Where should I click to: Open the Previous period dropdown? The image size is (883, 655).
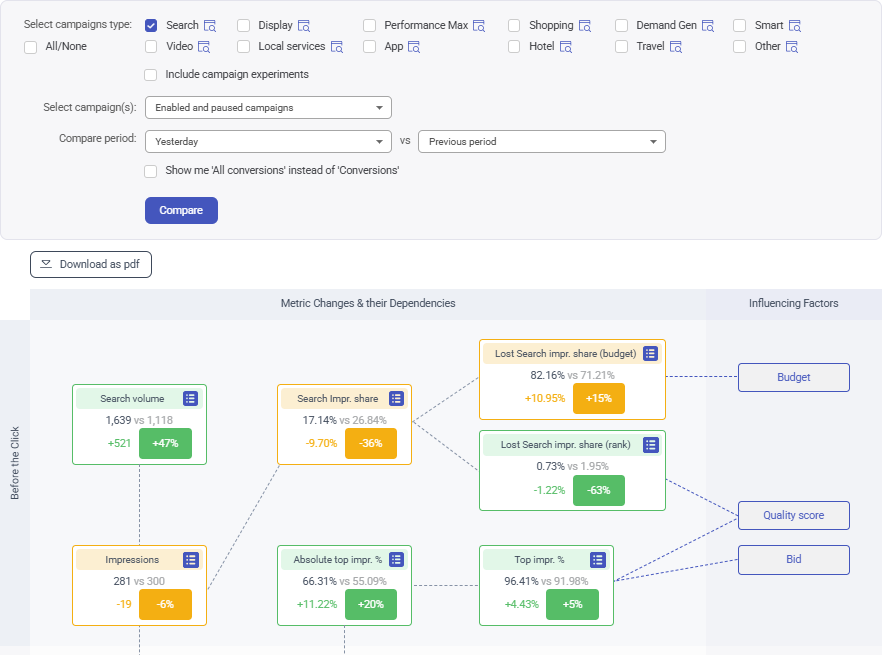(541, 141)
